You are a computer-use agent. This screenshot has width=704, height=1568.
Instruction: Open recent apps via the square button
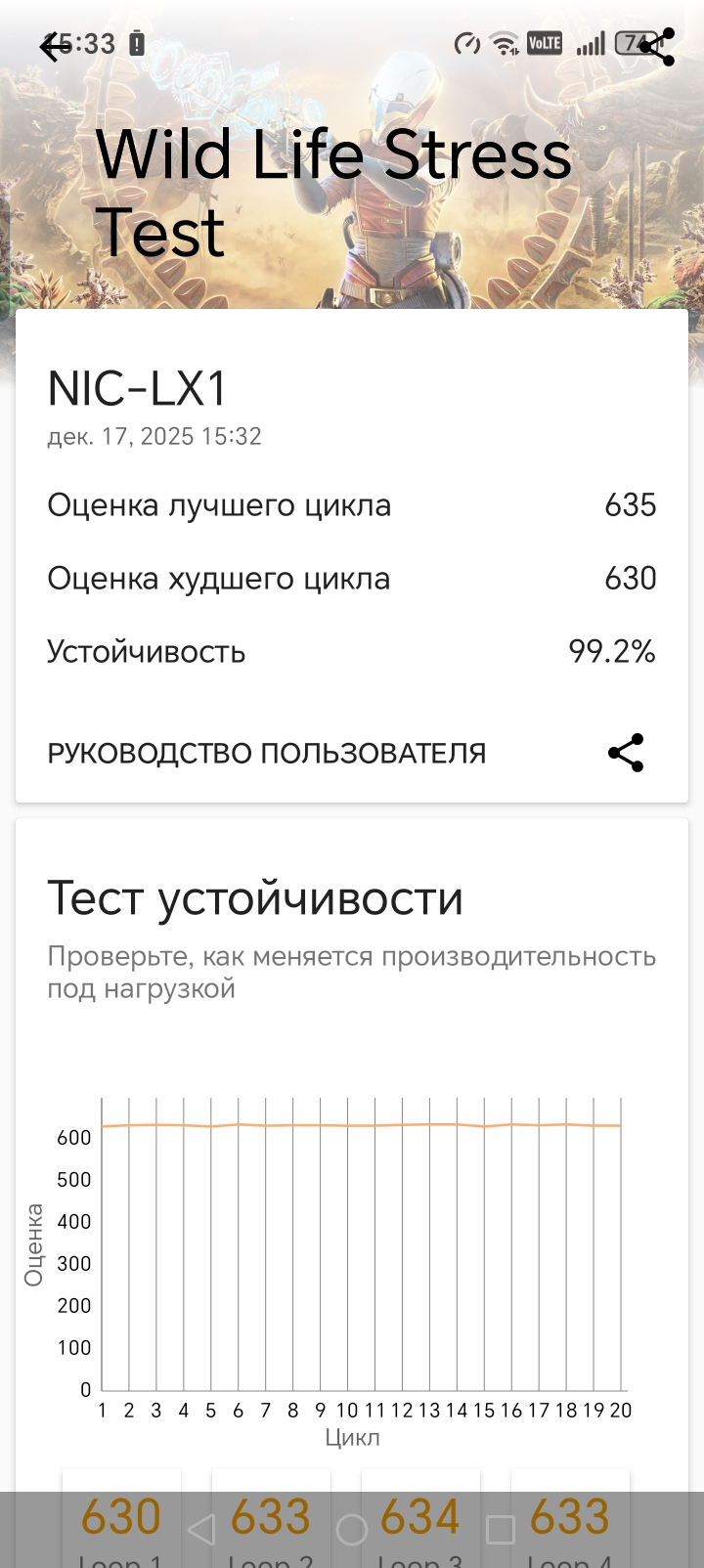pos(501,1530)
